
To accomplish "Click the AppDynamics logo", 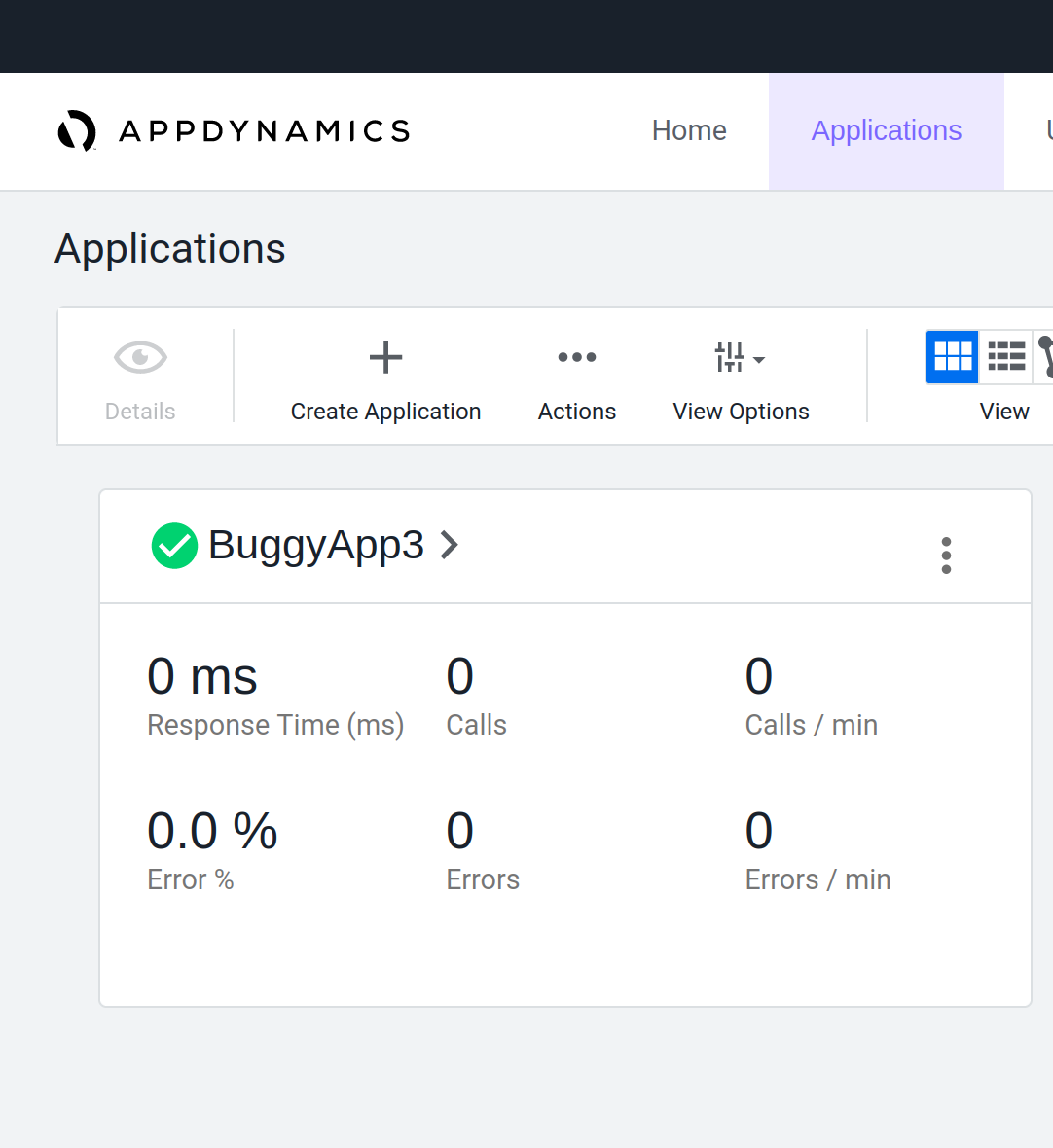I will click(x=235, y=131).
